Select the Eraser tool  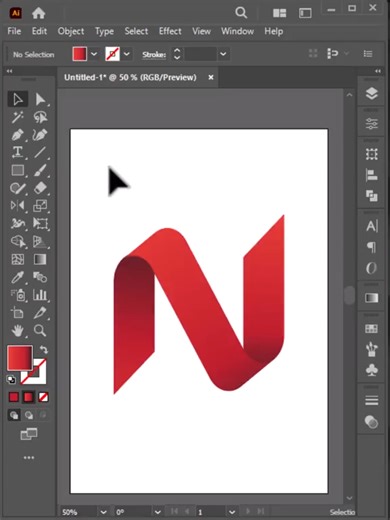pyautogui.click(x=40, y=188)
